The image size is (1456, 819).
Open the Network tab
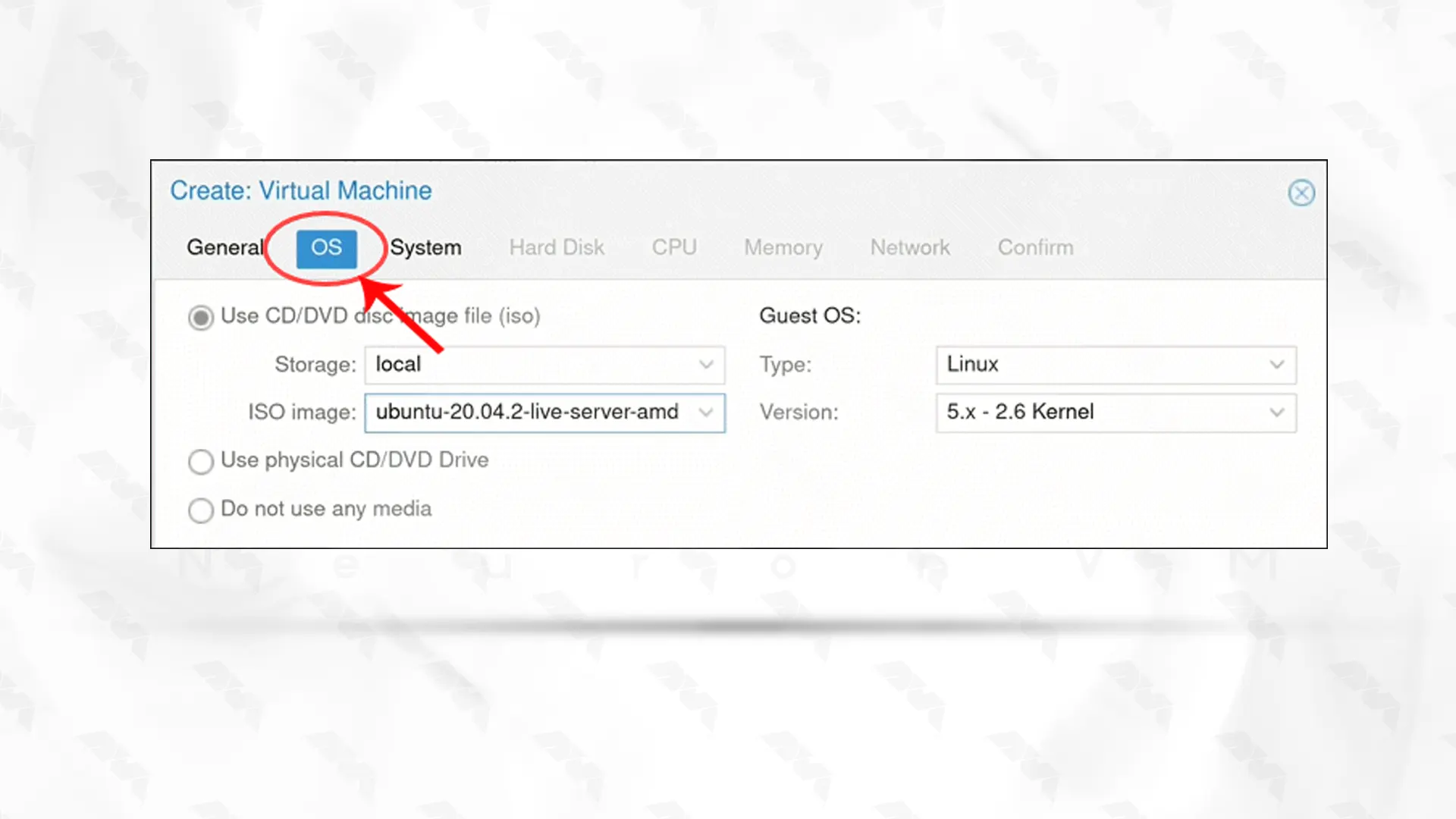click(x=910, y=248)
